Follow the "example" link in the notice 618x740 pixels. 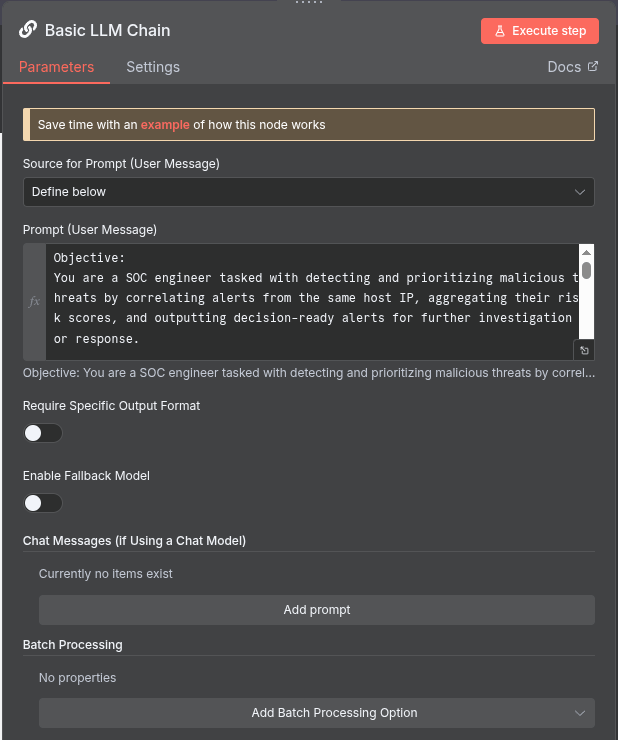point(165,125)
